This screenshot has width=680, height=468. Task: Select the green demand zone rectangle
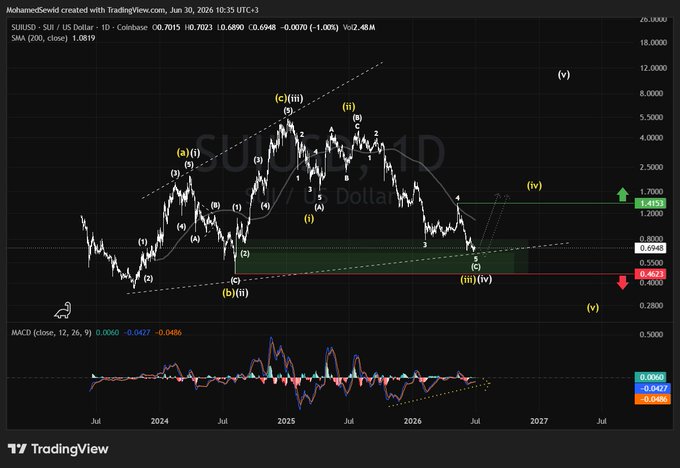coord(382,256)
